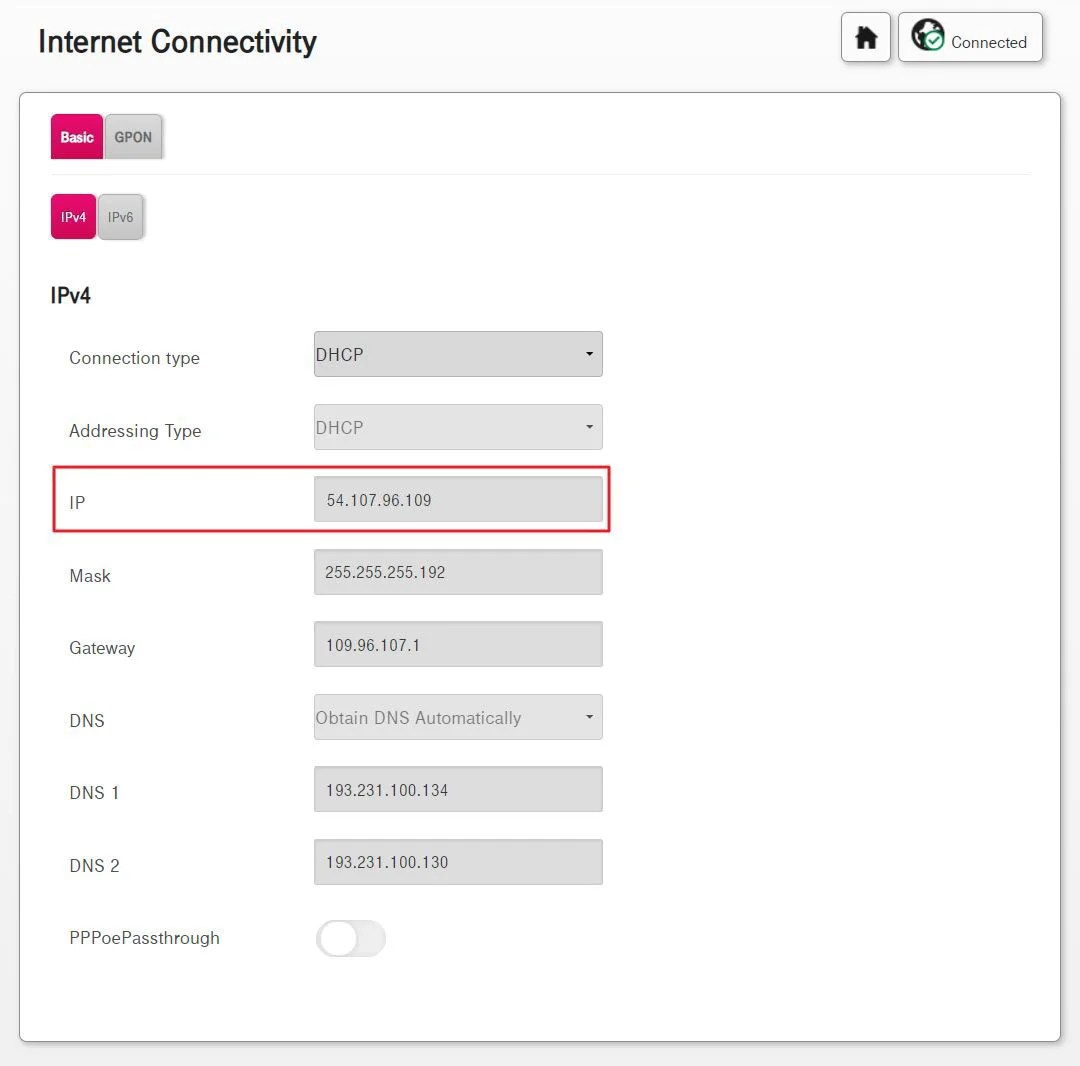Click the highlighted IP address field
The width and height of the screenshot is (1080, 1066).
tap(457, 500)
